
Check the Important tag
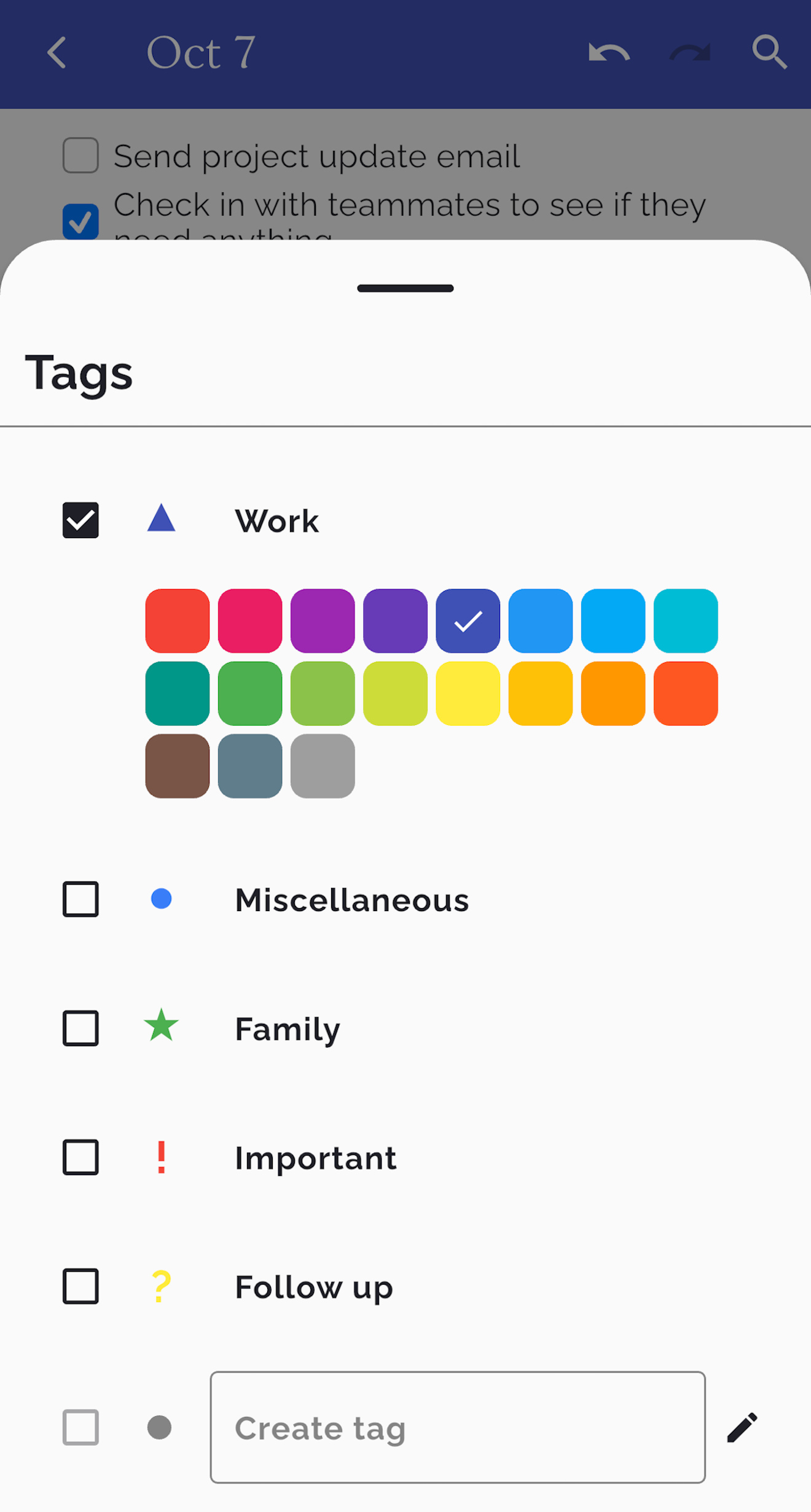coord(80,1157)
